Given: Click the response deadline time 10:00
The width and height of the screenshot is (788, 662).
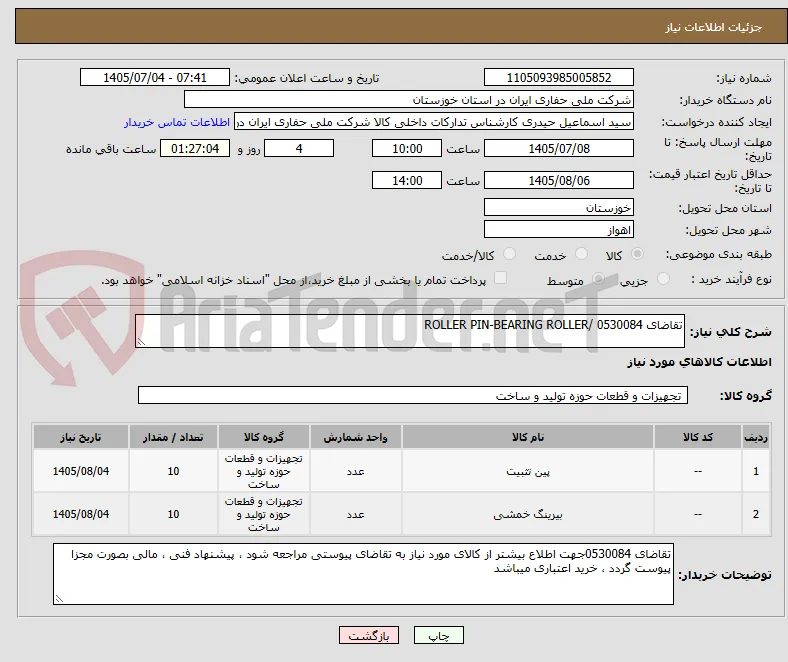Looking at the screenshot, I should (407, 148).
